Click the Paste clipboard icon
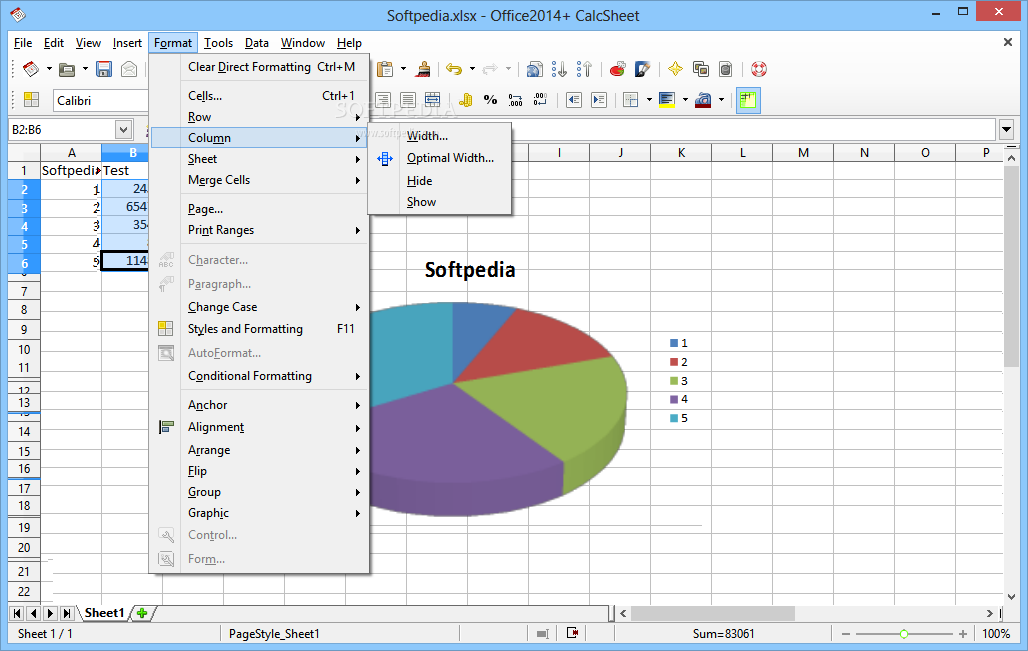This screenshot has width=1028, height=651. (x=385, y=69)
